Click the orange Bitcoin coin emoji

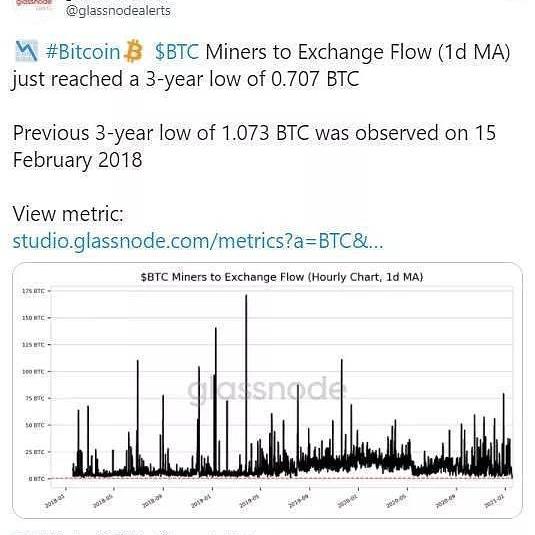click(x=133, y=51)
